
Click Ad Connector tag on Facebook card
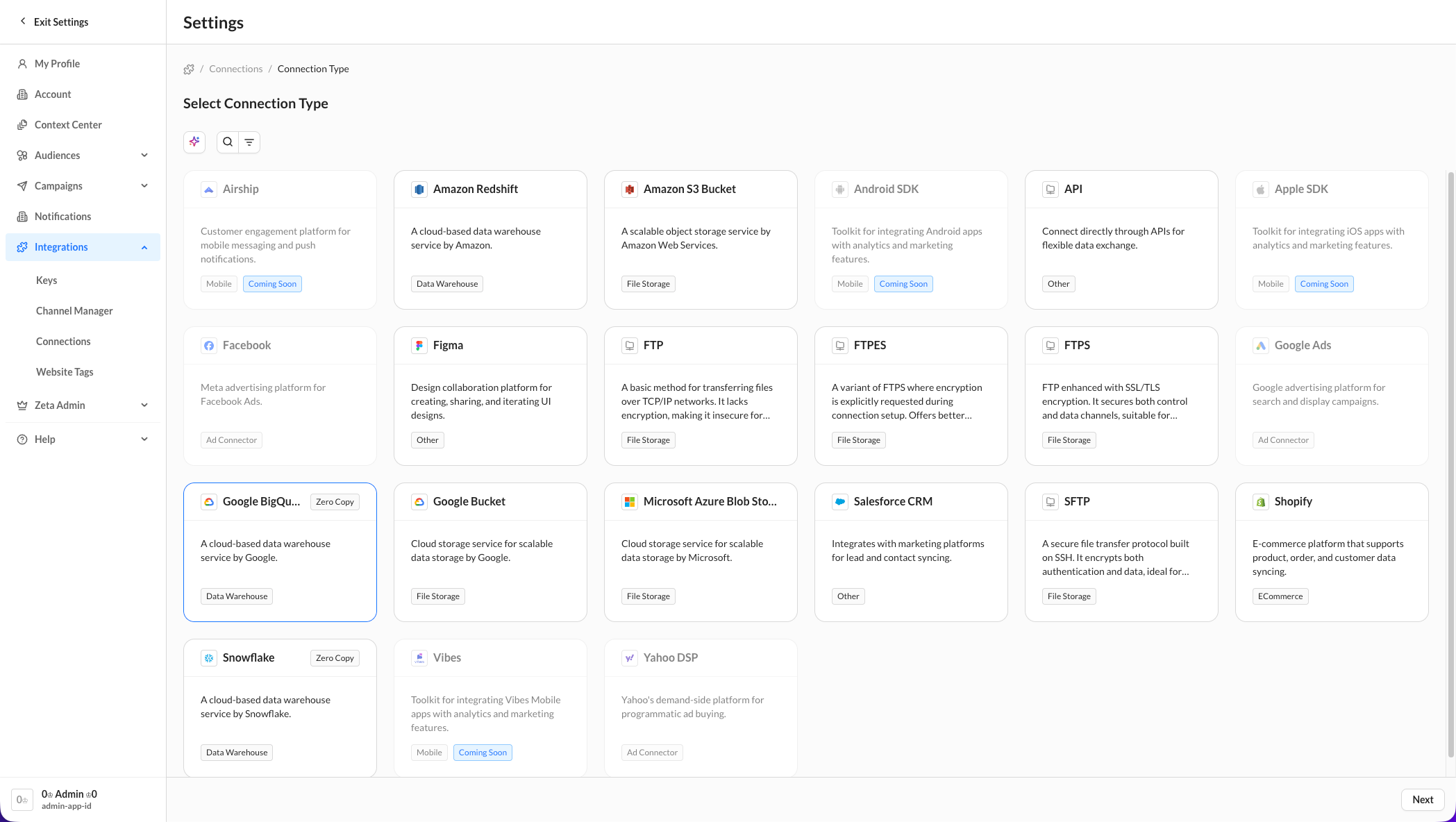[231, 440]
